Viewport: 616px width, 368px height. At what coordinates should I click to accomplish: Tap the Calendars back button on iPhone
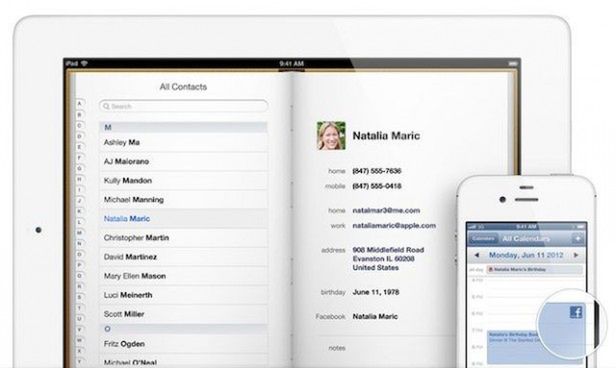pos(483,239)
